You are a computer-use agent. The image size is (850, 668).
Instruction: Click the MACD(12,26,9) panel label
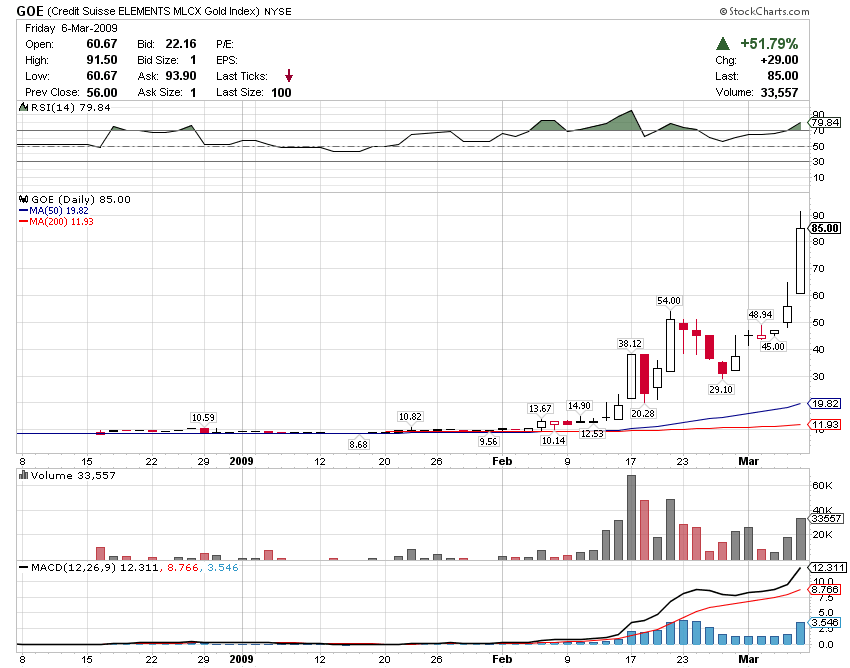pos(74,568)
